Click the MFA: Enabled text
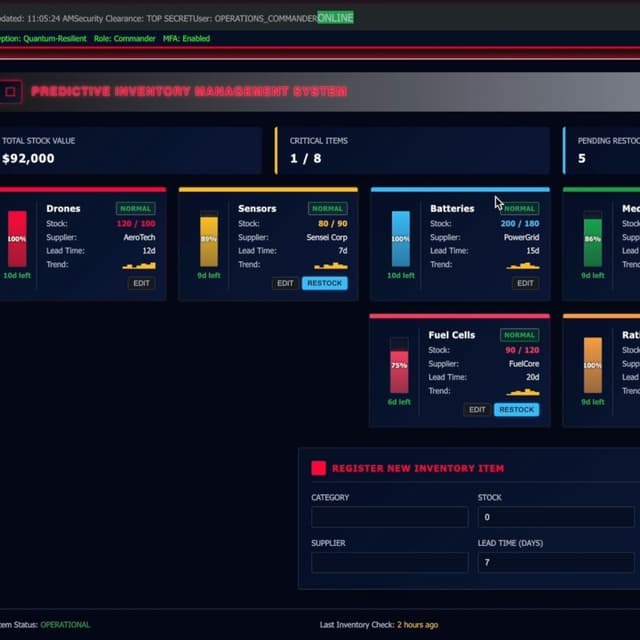Image resolution: width=640 pixels, height=640 pixels. tap(187, 39)
